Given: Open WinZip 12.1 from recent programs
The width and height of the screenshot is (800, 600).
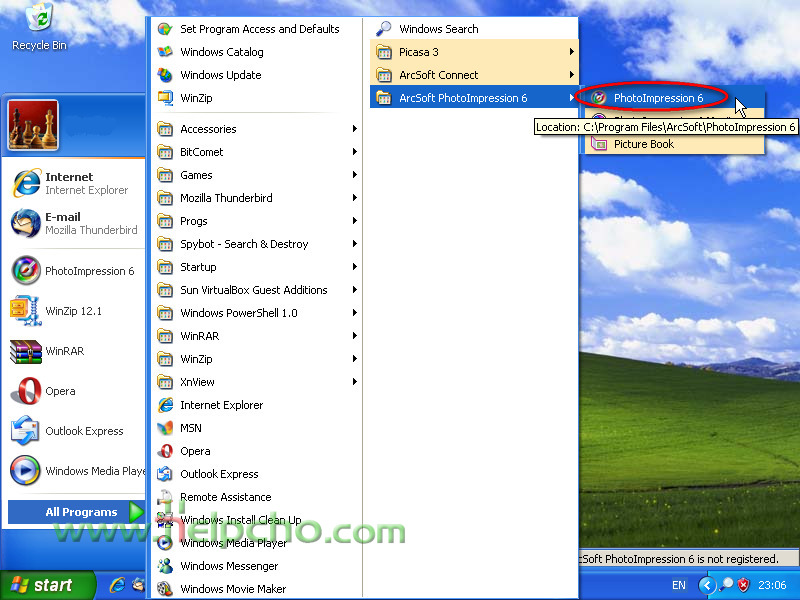Looking at the screenshot, I should tap(74, 311).
